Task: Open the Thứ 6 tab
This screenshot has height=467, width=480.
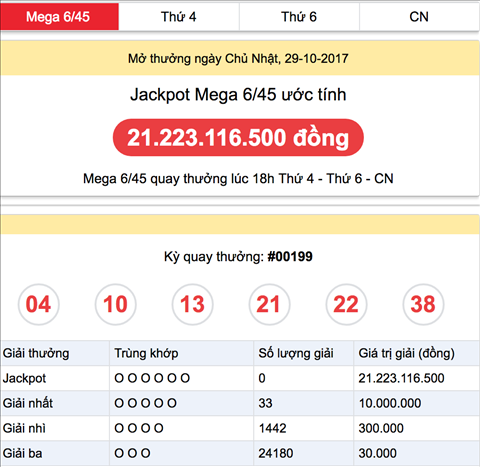Action: click(299, 17)
